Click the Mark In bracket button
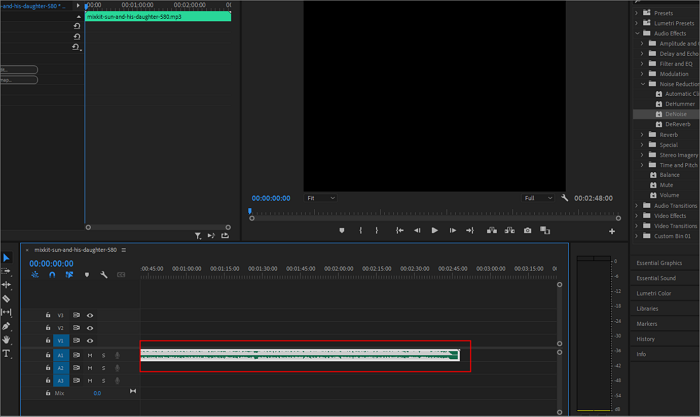The width and height of the screenshot is (700, 417). pos(361,230)
